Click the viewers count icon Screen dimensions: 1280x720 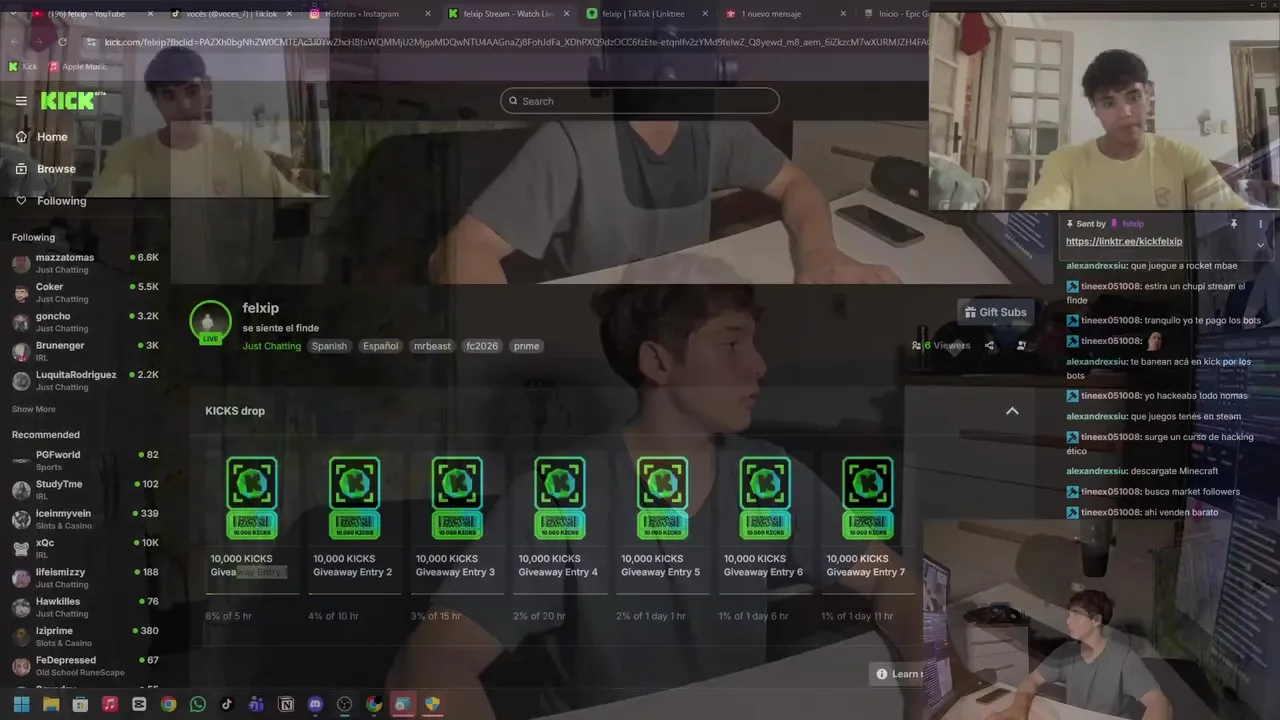click(916, 346)
